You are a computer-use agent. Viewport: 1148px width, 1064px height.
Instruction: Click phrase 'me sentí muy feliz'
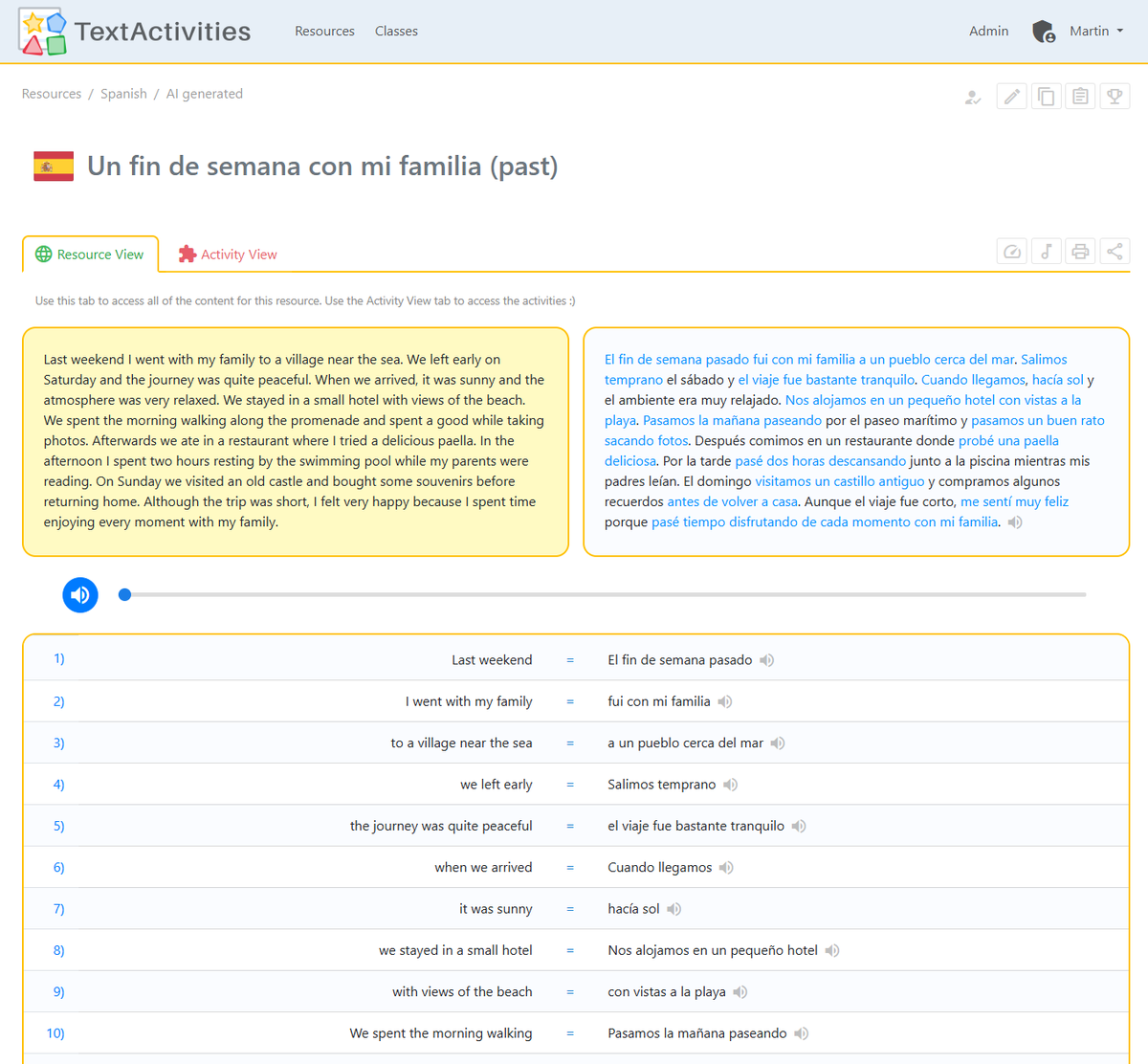point(1014,501)
